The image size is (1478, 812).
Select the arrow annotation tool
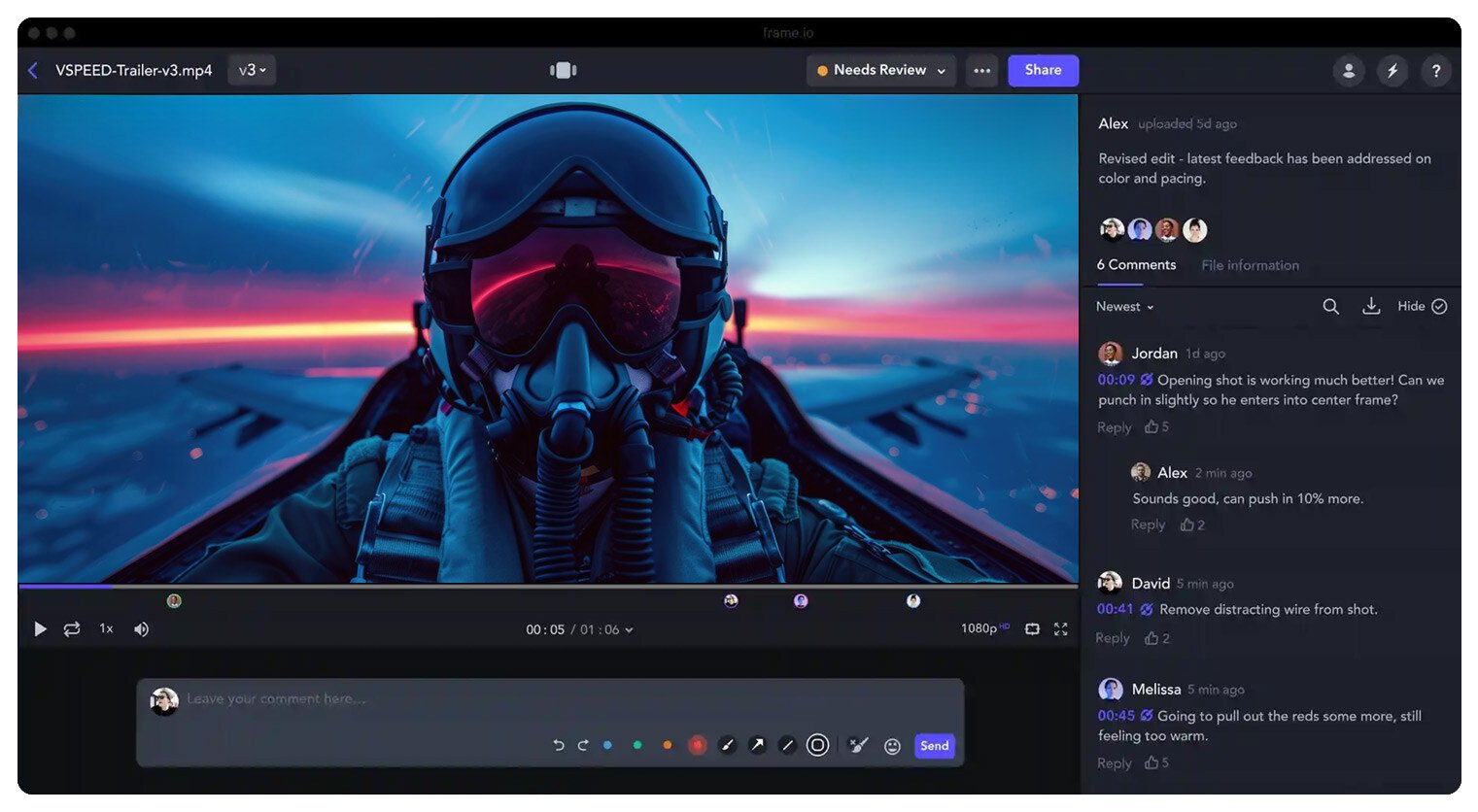click(757, 745)
